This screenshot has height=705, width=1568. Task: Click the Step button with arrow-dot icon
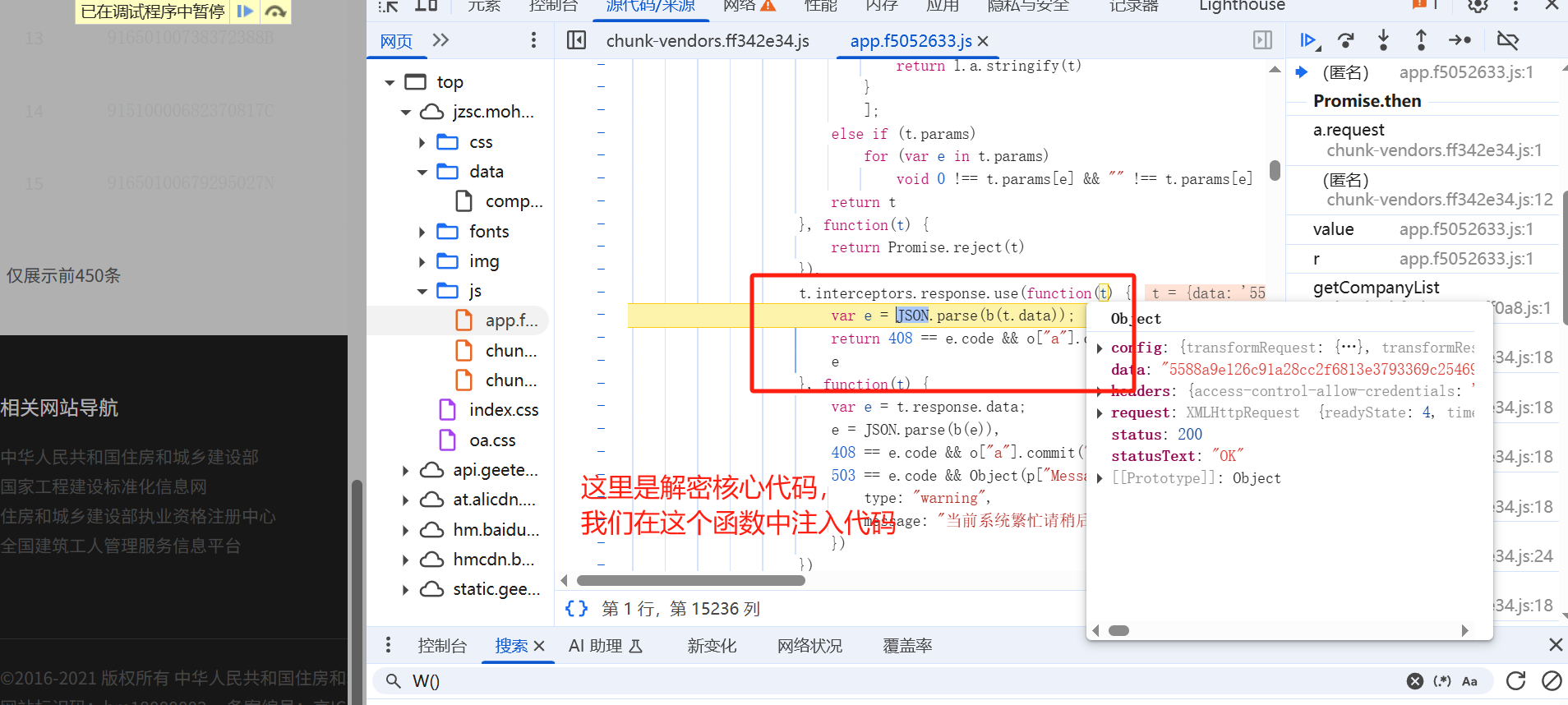(x=1460, y=40)
